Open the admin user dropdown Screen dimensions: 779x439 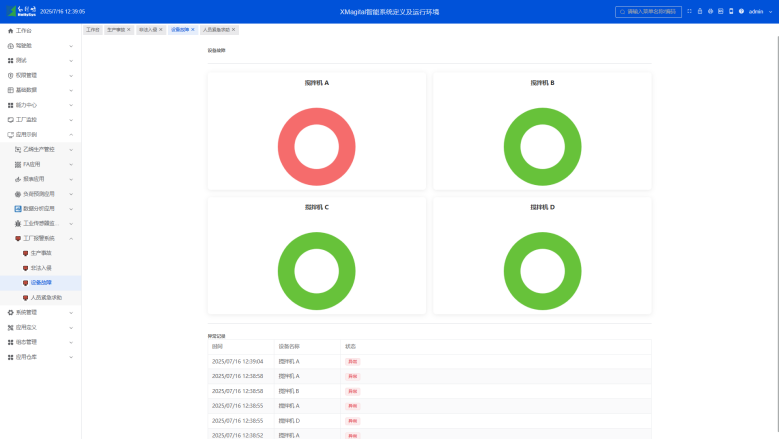(759, 11)
